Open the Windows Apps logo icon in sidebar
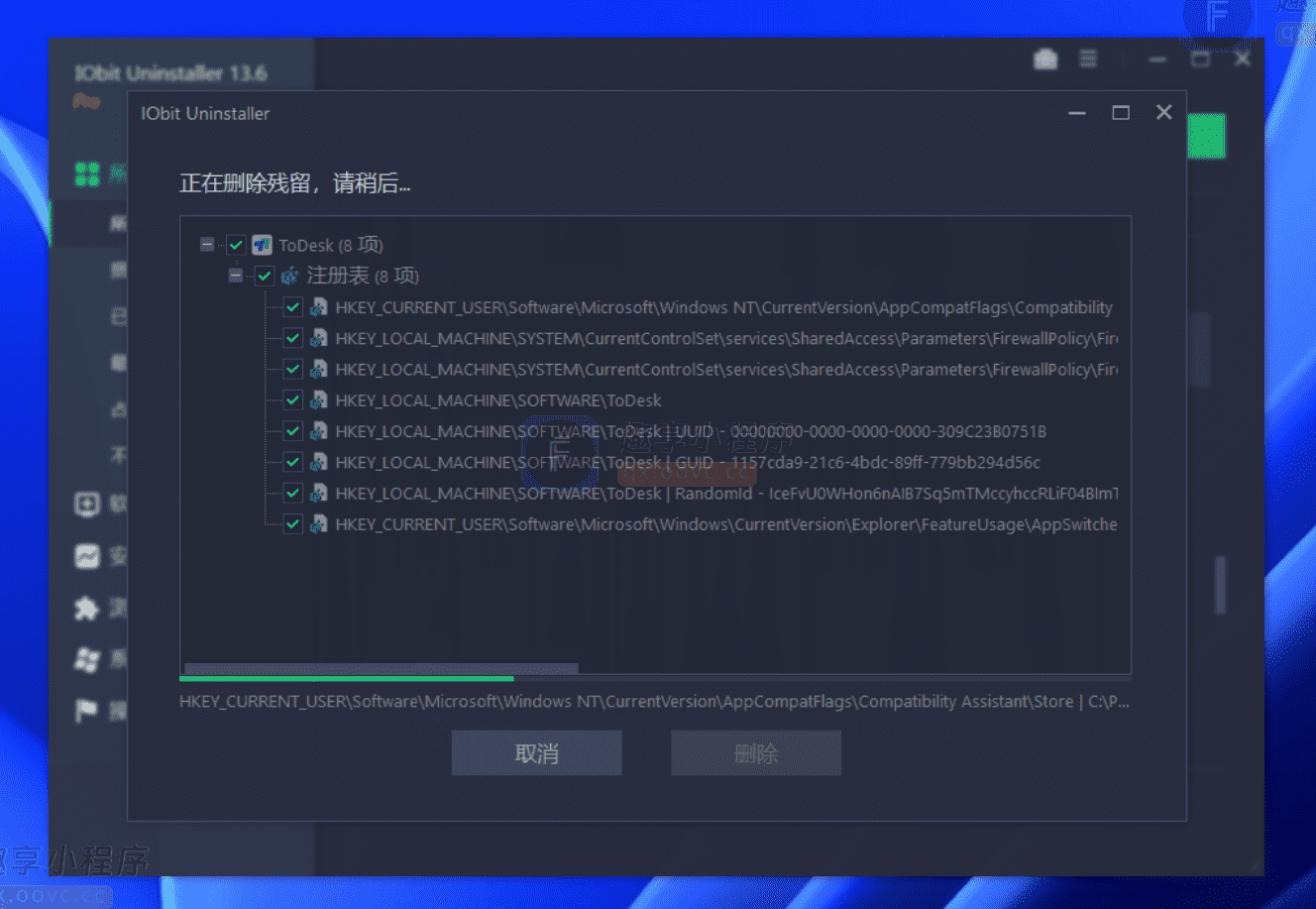Screen dimensions: 1316x909 click(87, 659)
